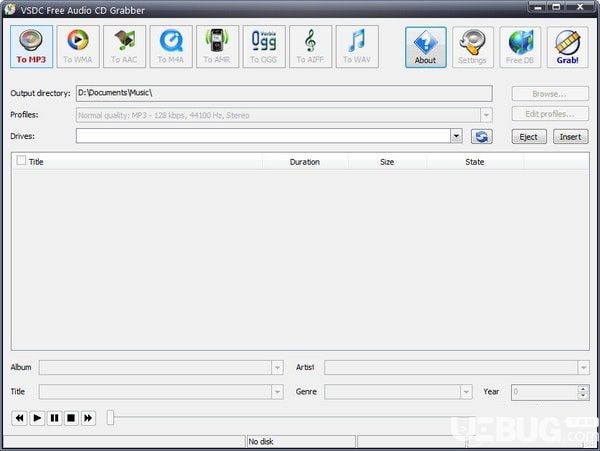Open the track Title combo box arrow

click(x=277, y=392)
